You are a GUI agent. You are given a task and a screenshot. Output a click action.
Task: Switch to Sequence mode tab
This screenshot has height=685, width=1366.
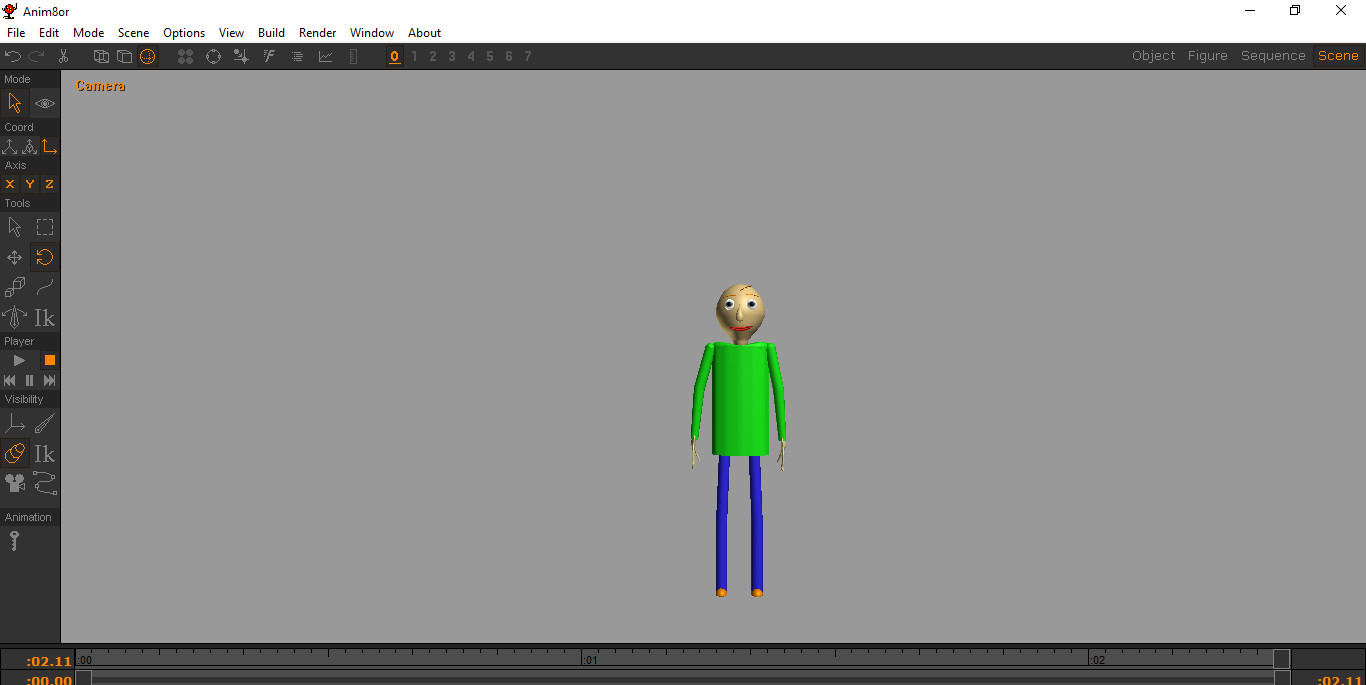tap(1273, 55)
